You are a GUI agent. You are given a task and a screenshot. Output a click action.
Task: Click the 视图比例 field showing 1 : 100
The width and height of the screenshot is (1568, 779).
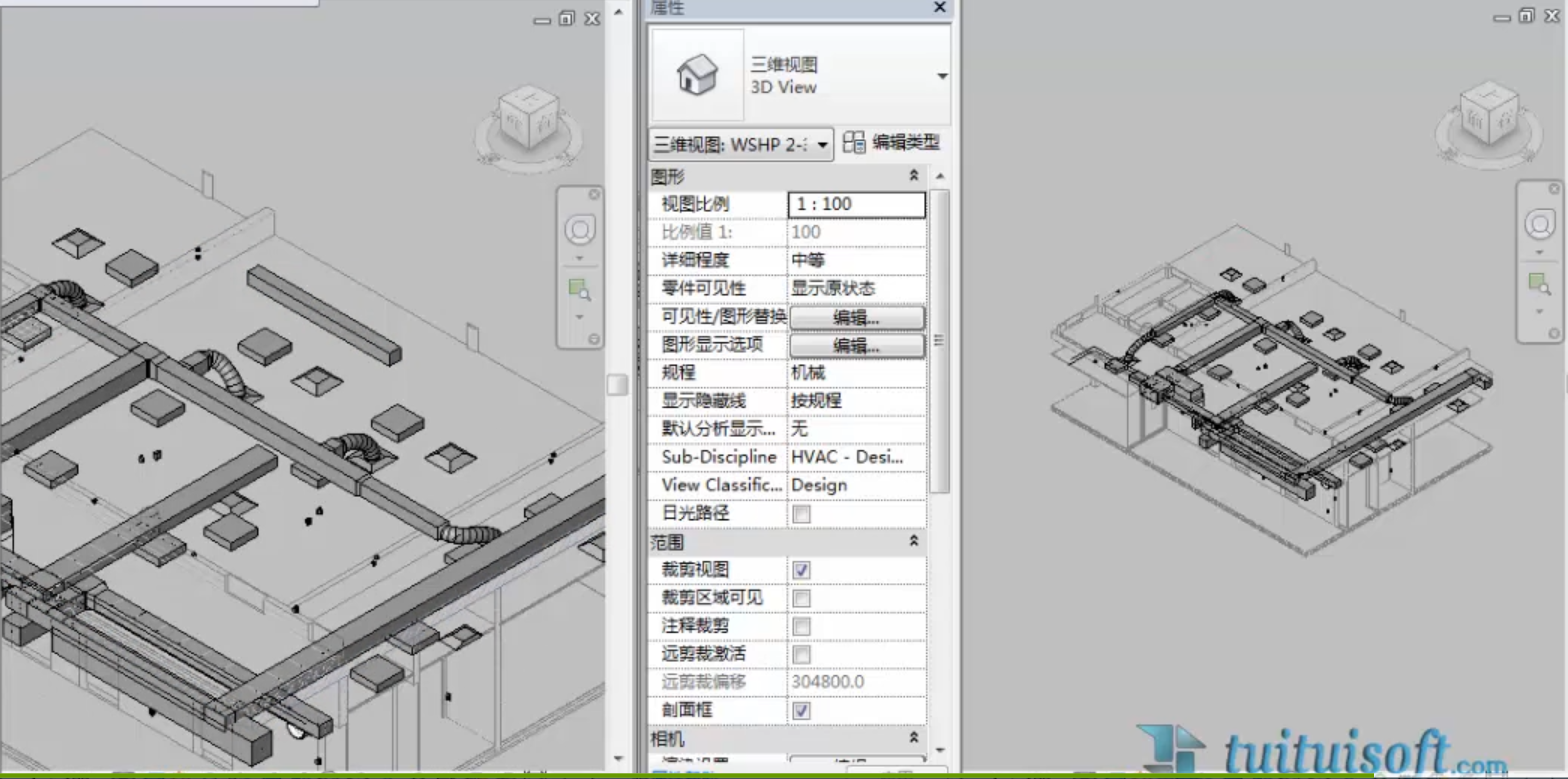click(857, 204)
